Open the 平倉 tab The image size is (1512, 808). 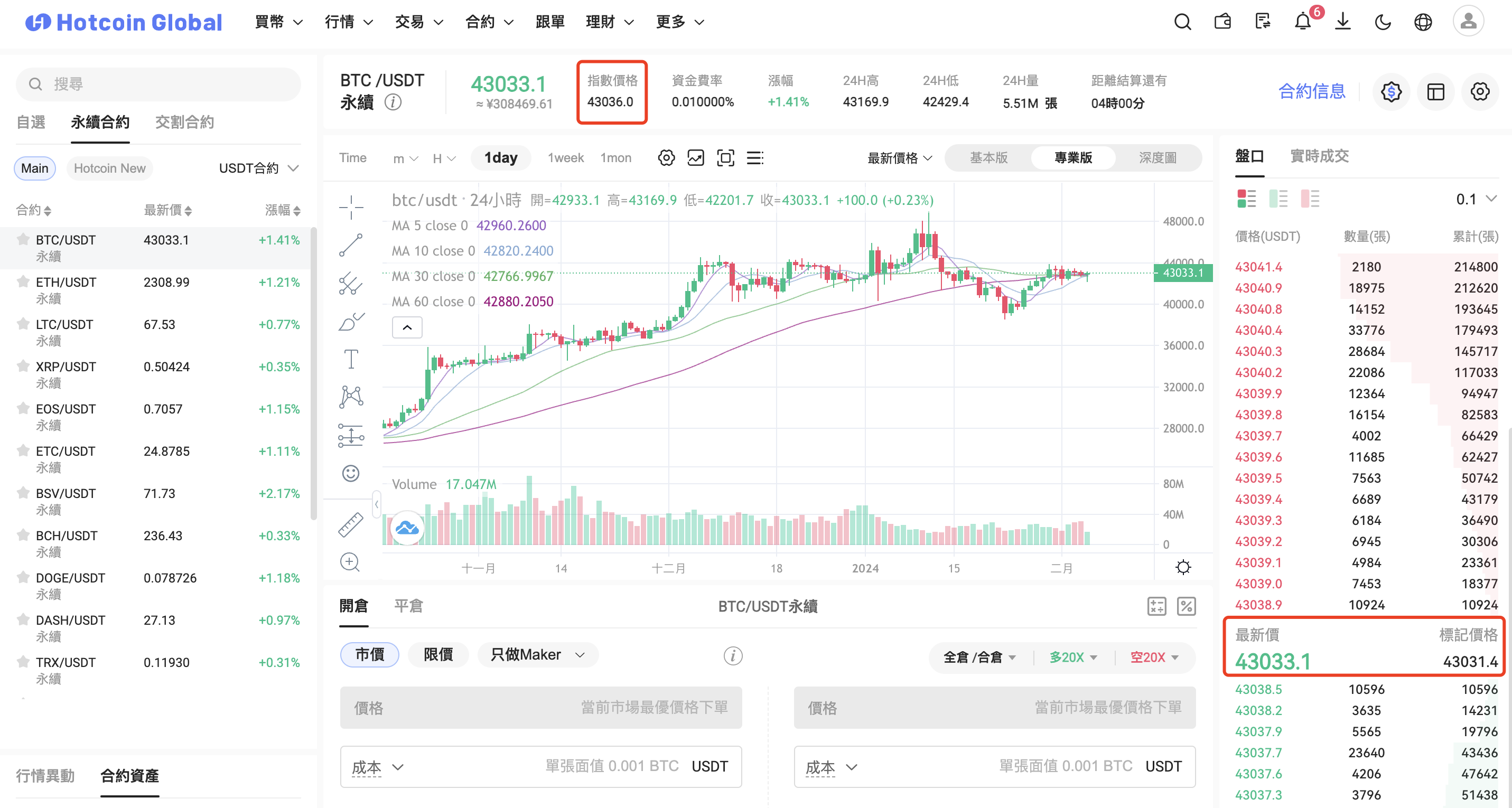point(408,606)
